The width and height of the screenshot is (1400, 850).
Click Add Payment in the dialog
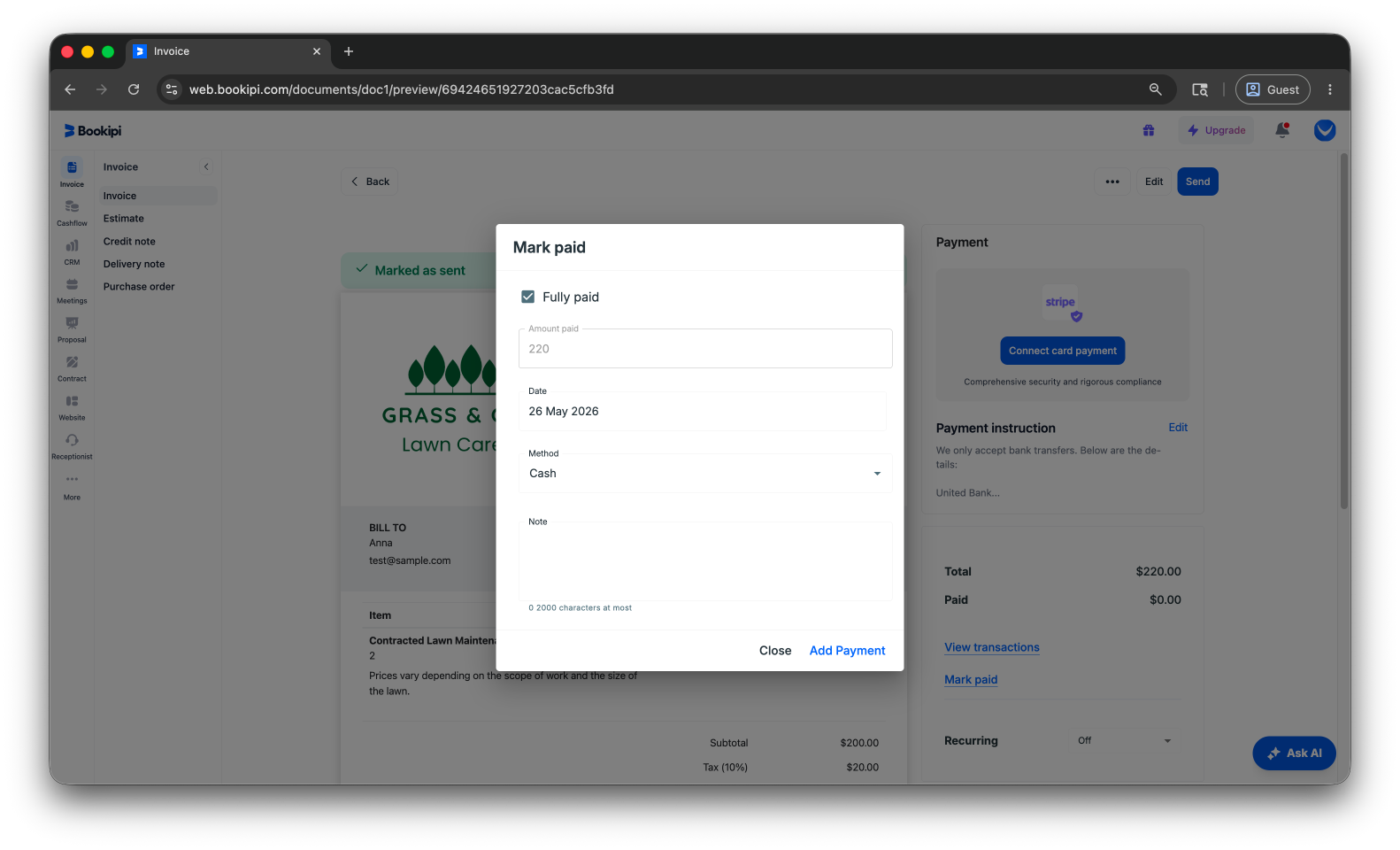(x=847, y=651)
